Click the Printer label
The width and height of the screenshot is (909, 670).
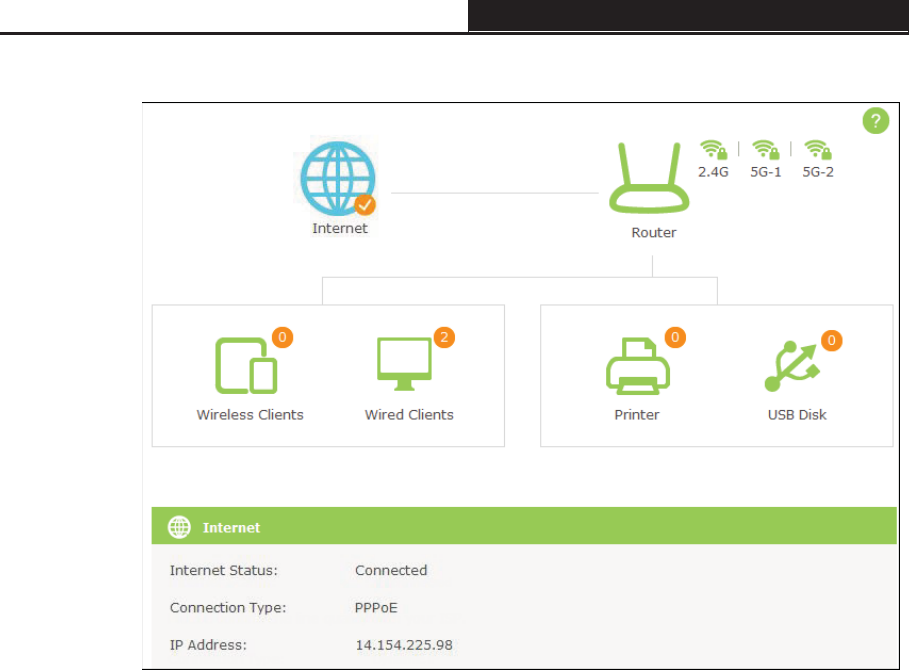[x=637, y=414]
